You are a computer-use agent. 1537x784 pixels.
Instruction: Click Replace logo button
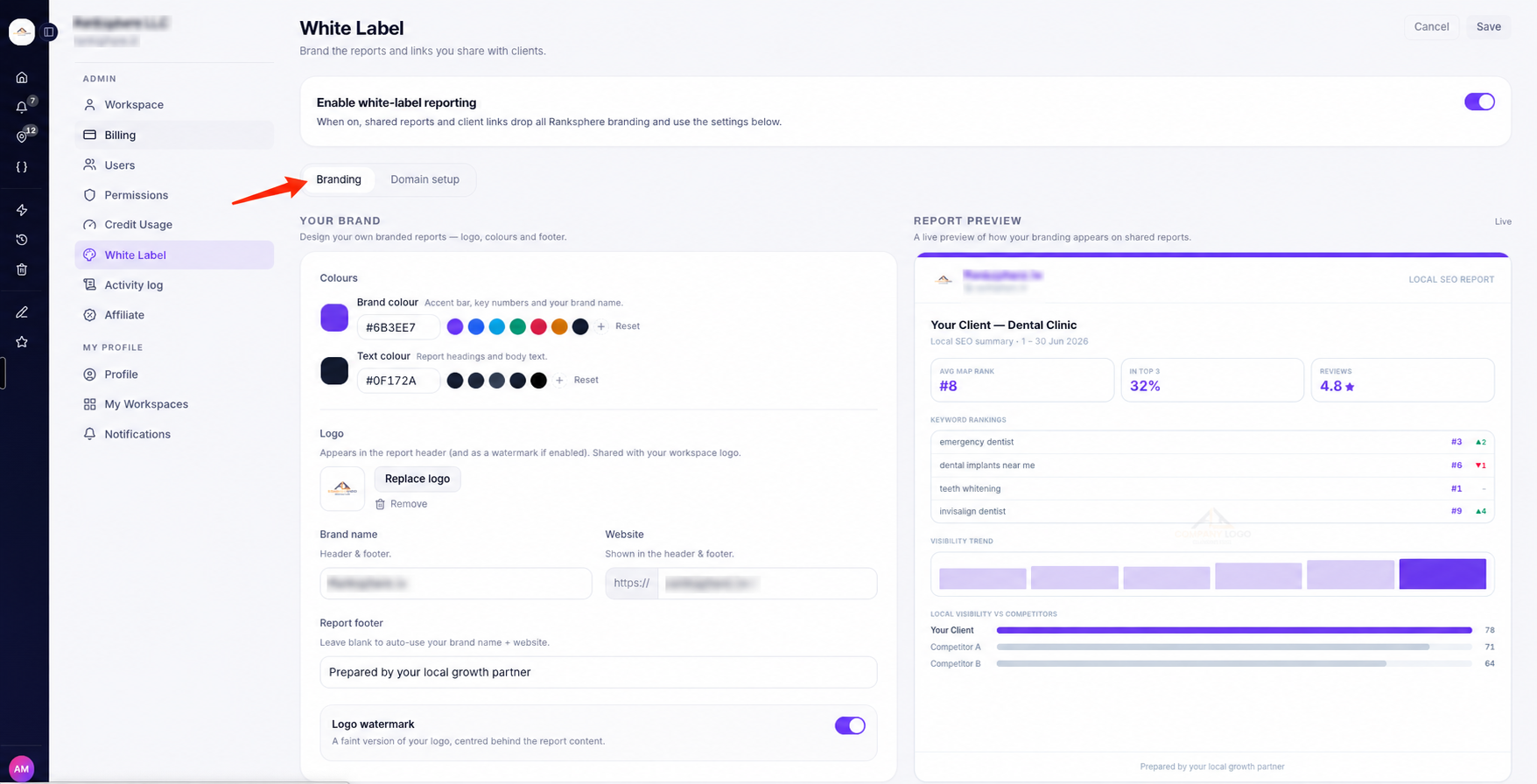(x=418, y=479)
